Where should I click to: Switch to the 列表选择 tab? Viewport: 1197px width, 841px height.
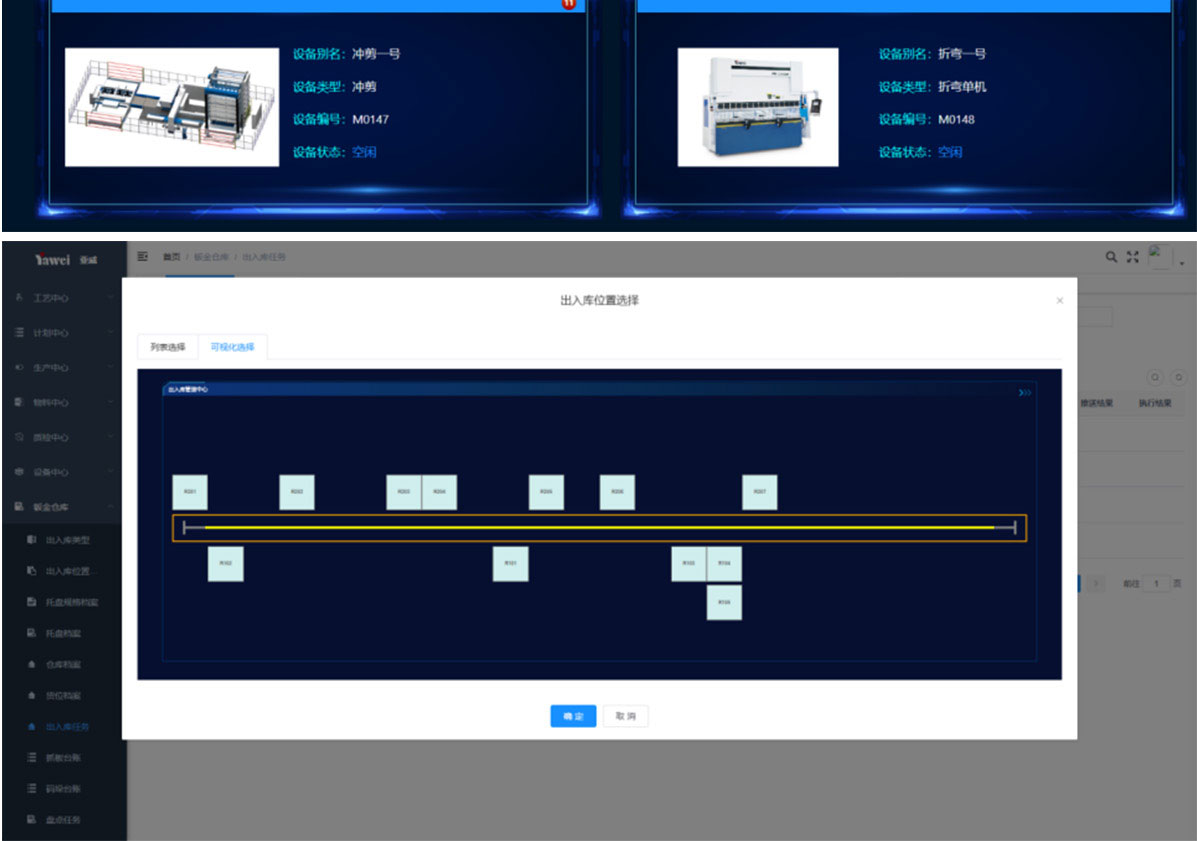click(168, 347)
